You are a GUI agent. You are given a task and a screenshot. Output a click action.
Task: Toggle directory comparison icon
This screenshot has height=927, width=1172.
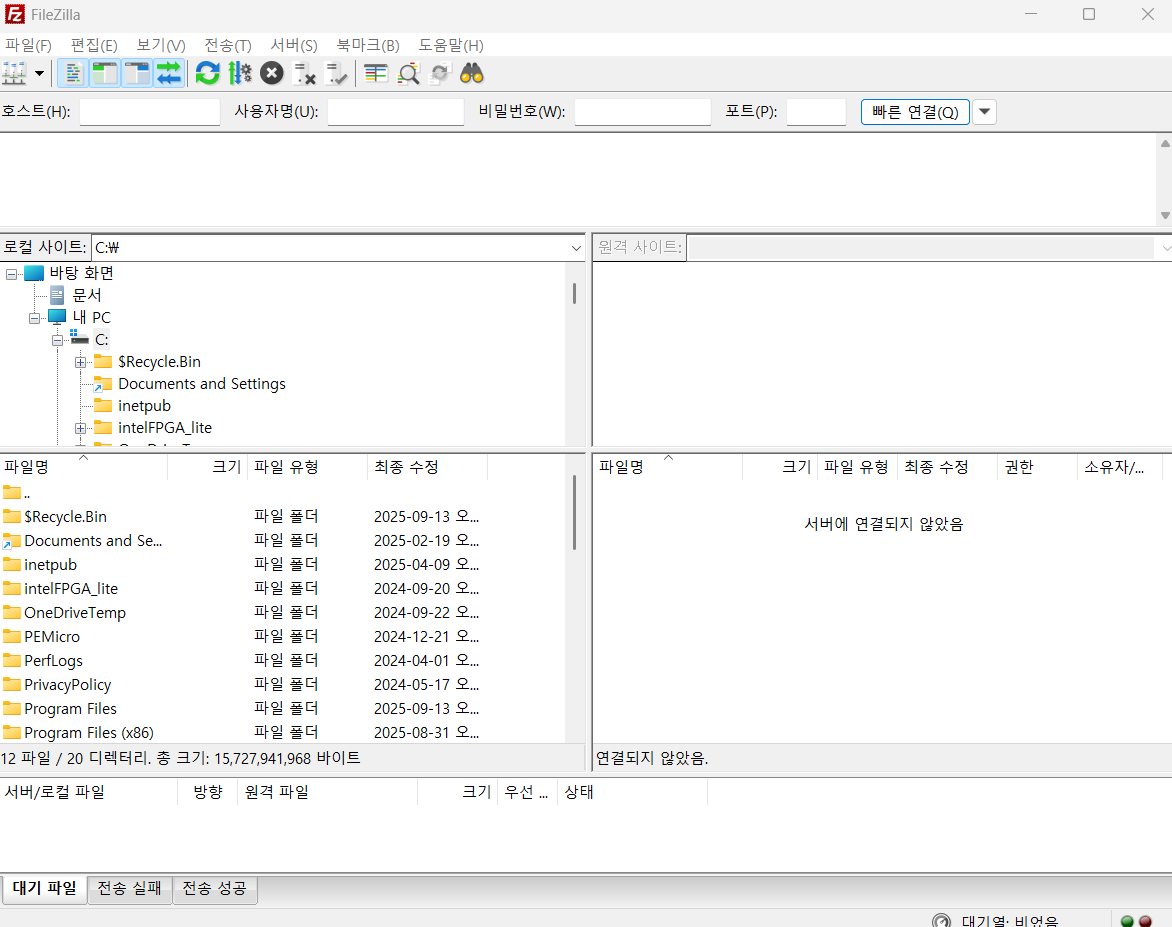pos(408,73)
